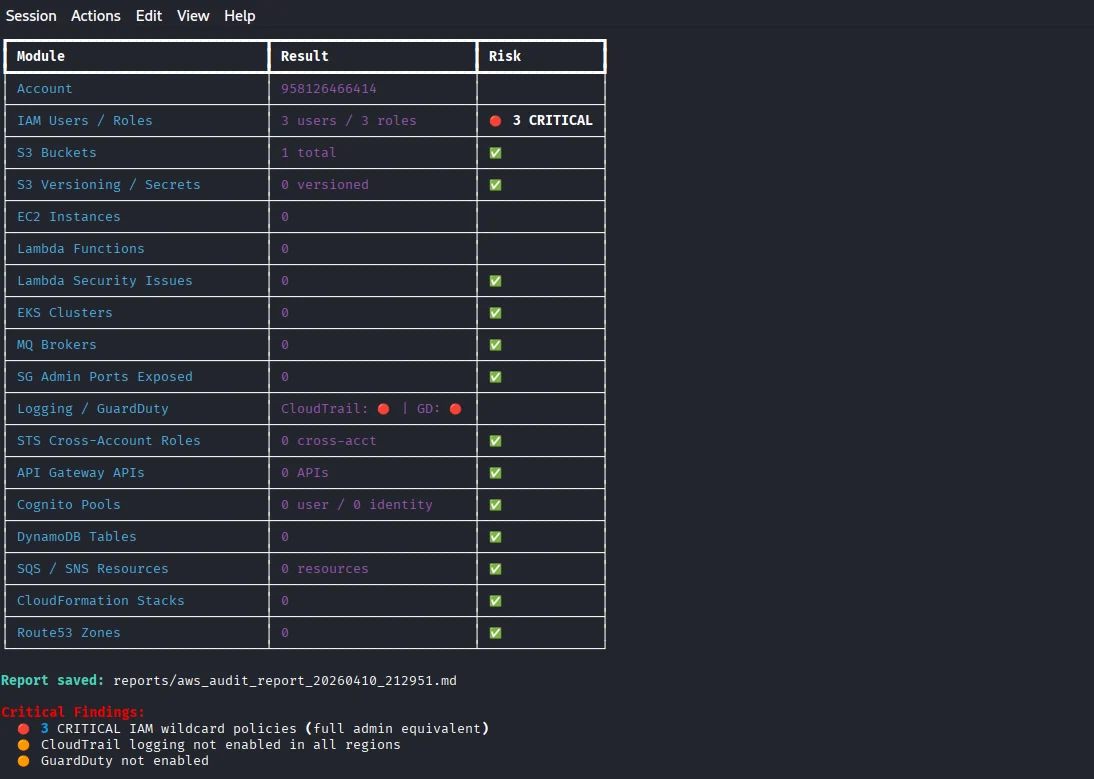Open the Session menu

(x=31, y=15)
